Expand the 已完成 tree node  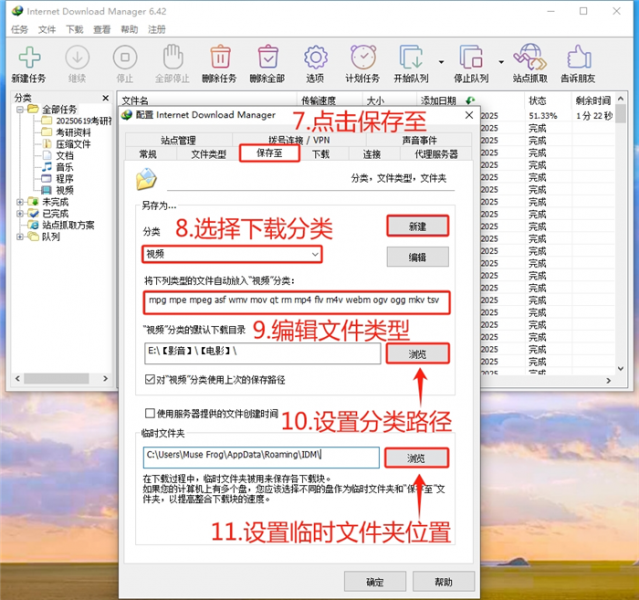pyautogui.click(x=20, y=213)
